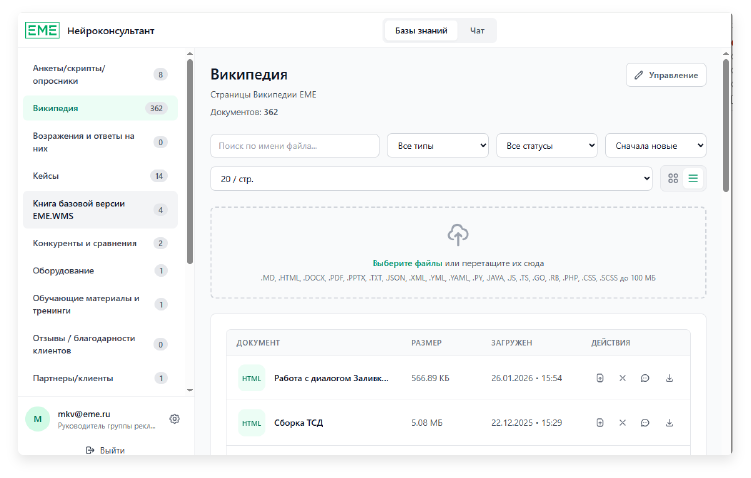
Task: Click the cloud upload icon
Action: [x=458, y=234]
